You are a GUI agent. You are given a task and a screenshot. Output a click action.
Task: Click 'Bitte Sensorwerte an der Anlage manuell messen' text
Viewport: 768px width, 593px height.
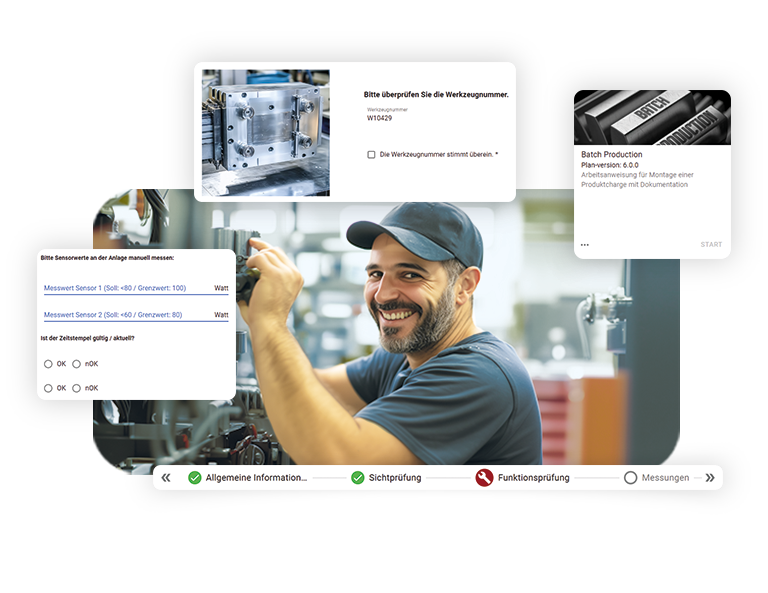107,258
